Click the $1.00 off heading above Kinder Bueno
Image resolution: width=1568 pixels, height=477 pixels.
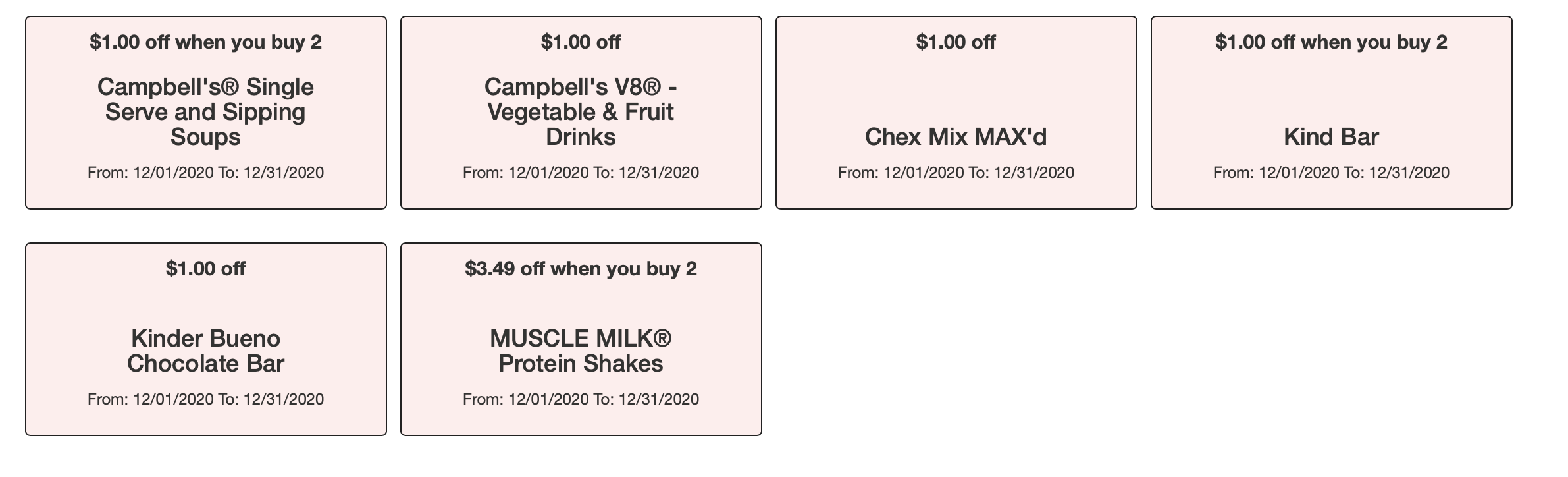(205, 269)
